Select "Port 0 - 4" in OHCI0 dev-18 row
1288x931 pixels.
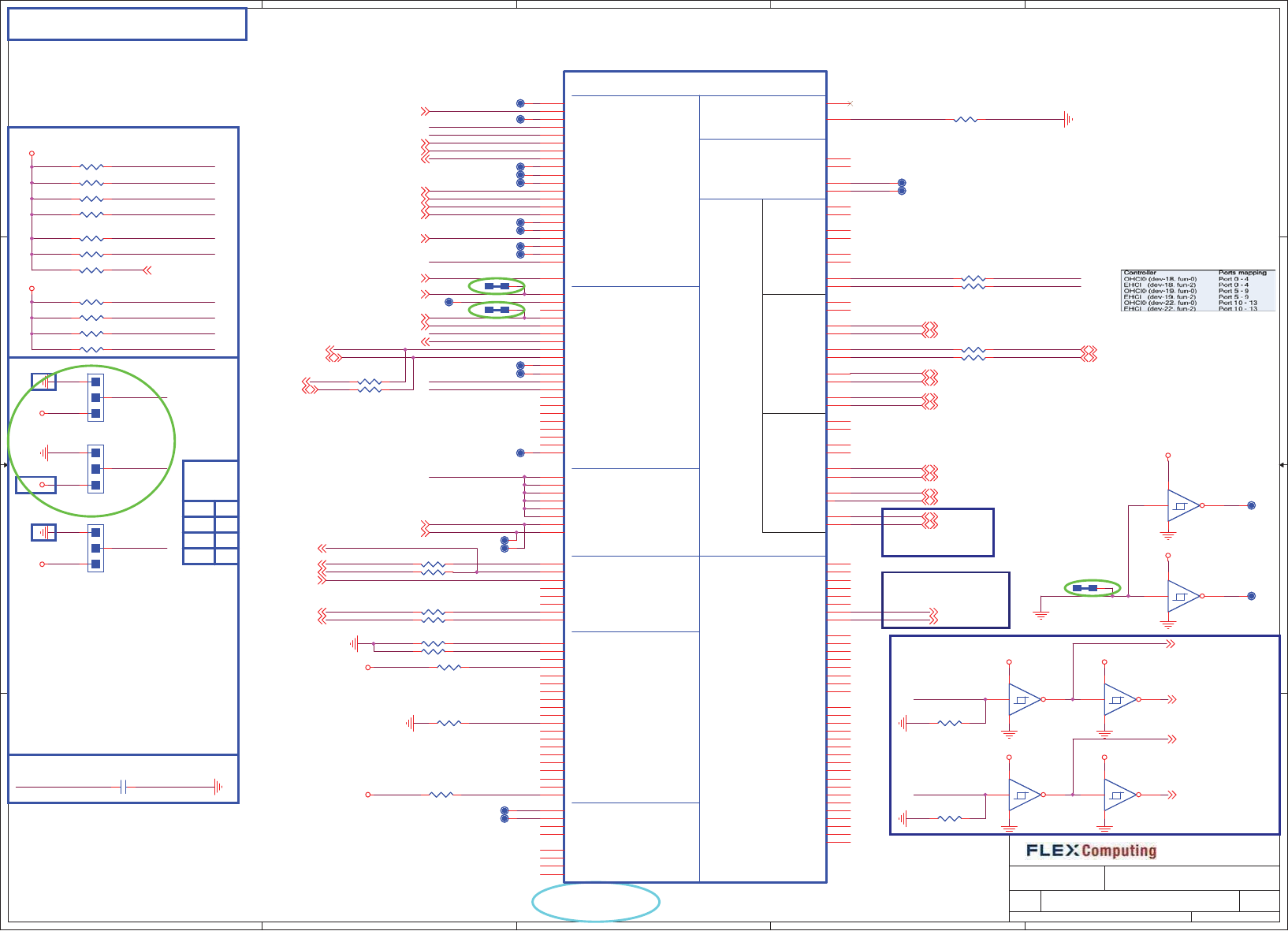coord(1233,279)
